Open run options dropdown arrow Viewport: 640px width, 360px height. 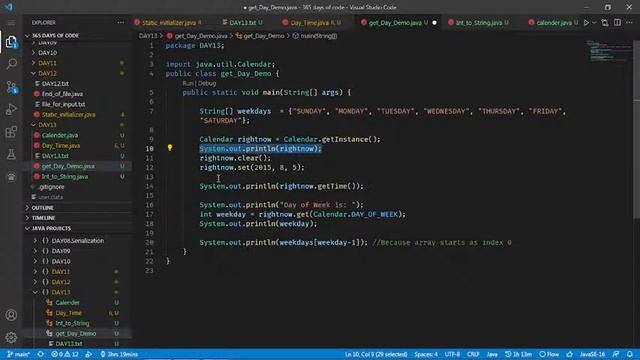[x=594, y=22]
